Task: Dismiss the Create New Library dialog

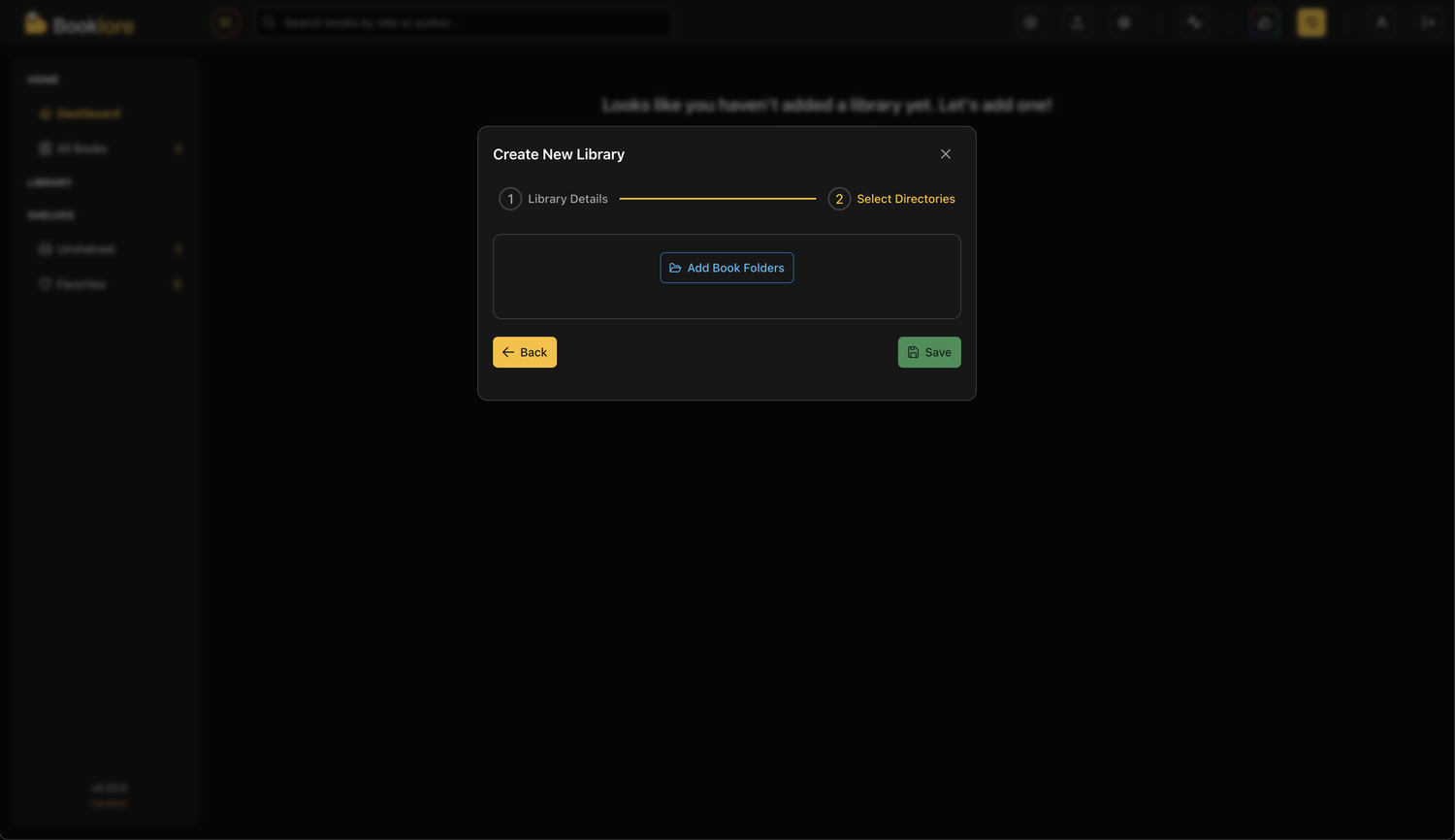Action: click(x=945, y=153)
